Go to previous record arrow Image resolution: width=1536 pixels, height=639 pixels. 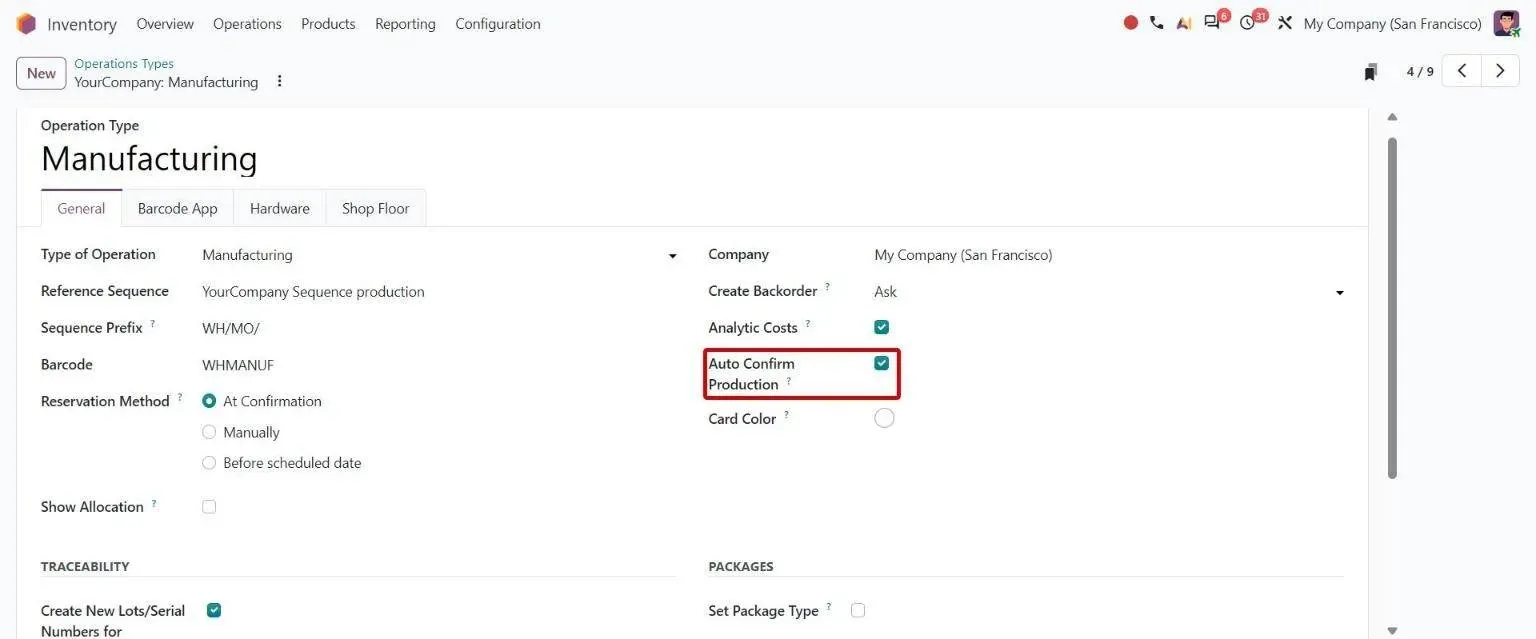point(1462,71)
